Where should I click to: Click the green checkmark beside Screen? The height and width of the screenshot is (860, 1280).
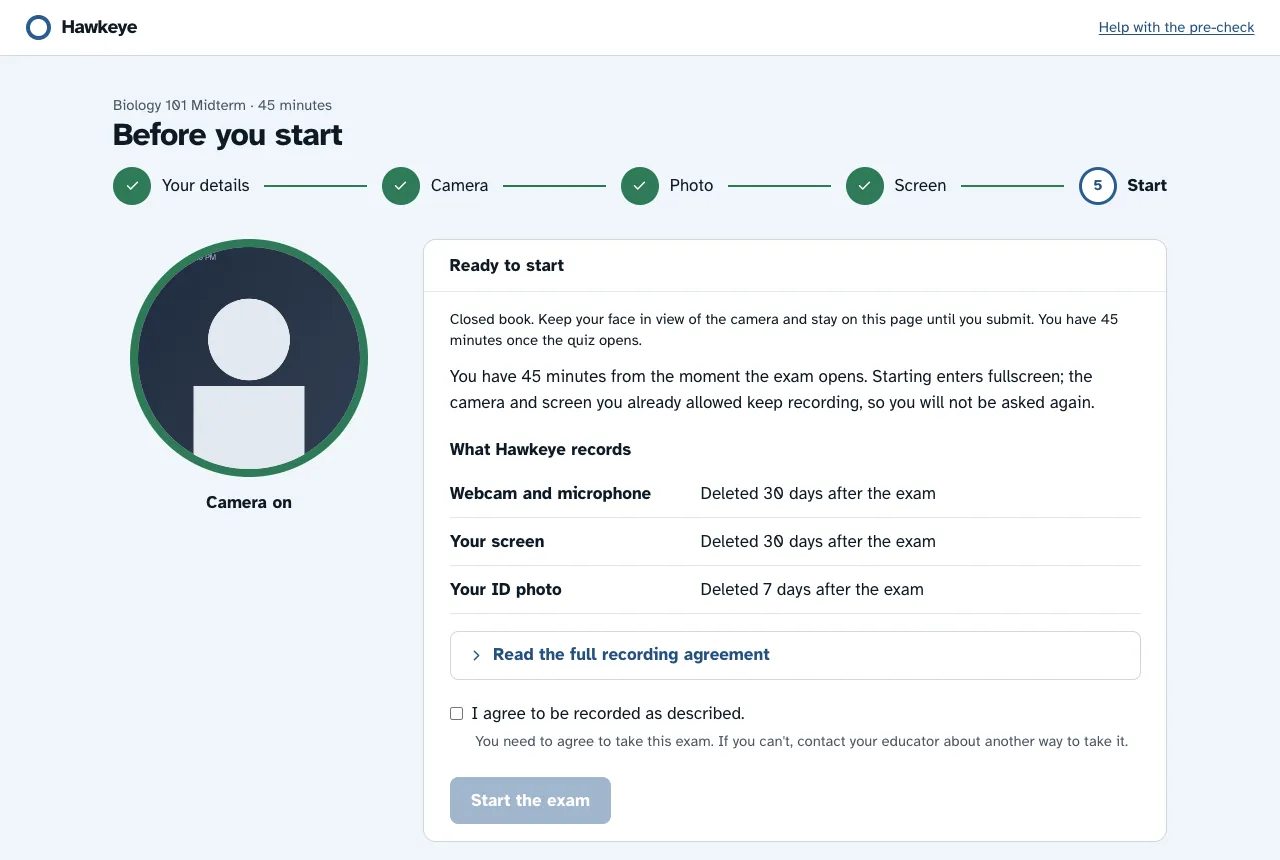pyautogui.click(x=865, y=186)
